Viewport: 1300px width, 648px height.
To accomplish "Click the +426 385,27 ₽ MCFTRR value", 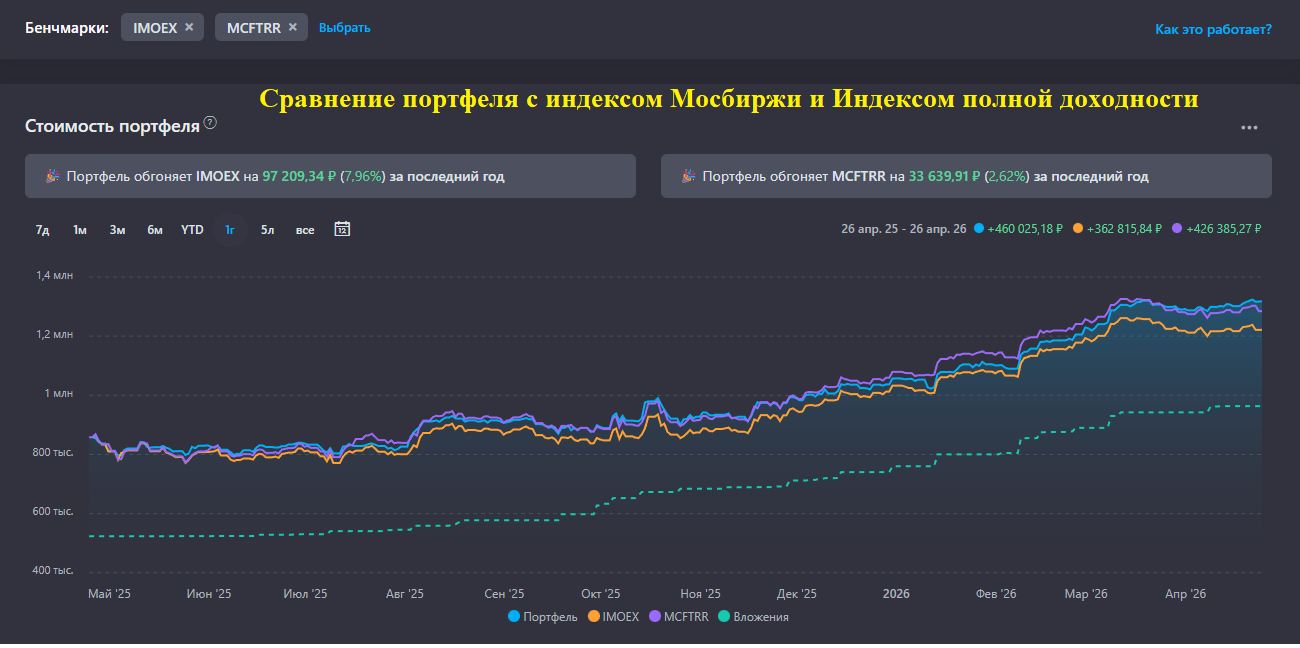I will point(1224,229).
